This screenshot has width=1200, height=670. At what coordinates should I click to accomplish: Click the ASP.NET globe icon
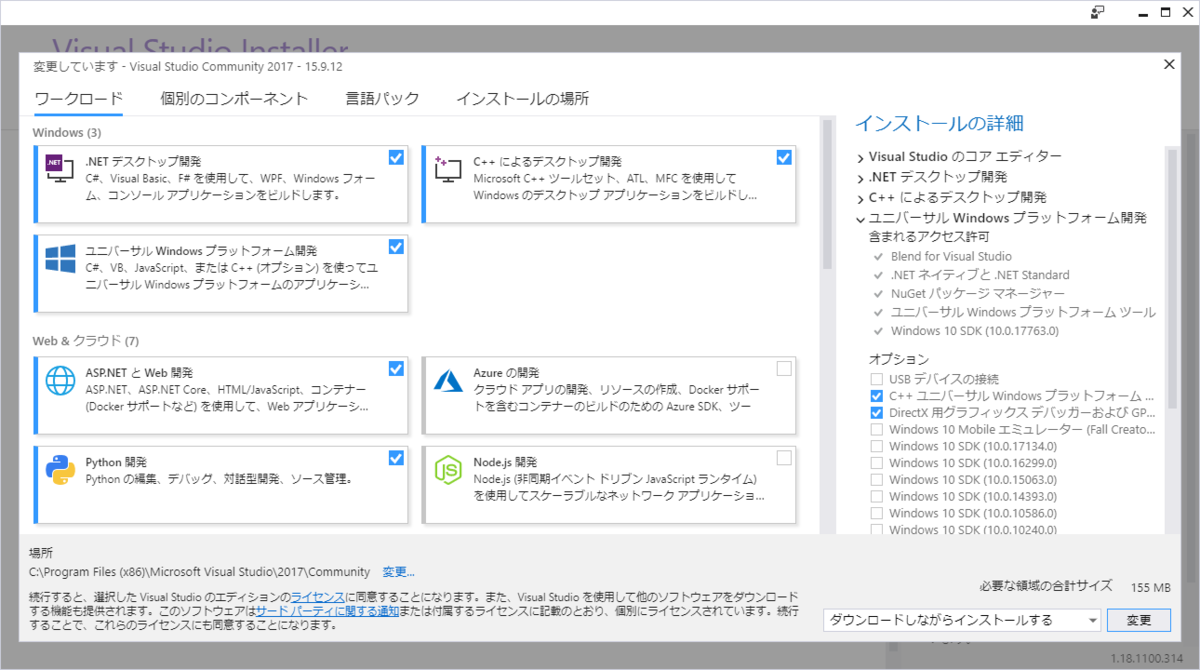point(60,381)
